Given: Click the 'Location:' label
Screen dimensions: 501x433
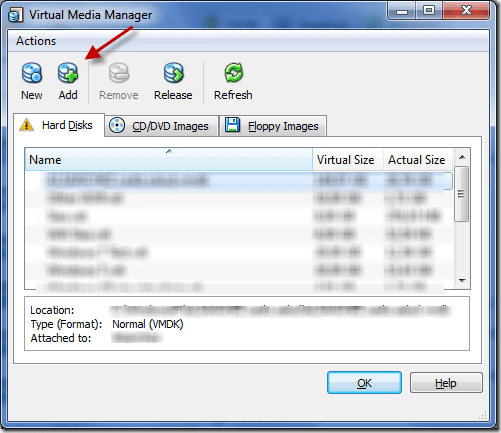Looking at the screenshot, I should click(x=52, y=310).
